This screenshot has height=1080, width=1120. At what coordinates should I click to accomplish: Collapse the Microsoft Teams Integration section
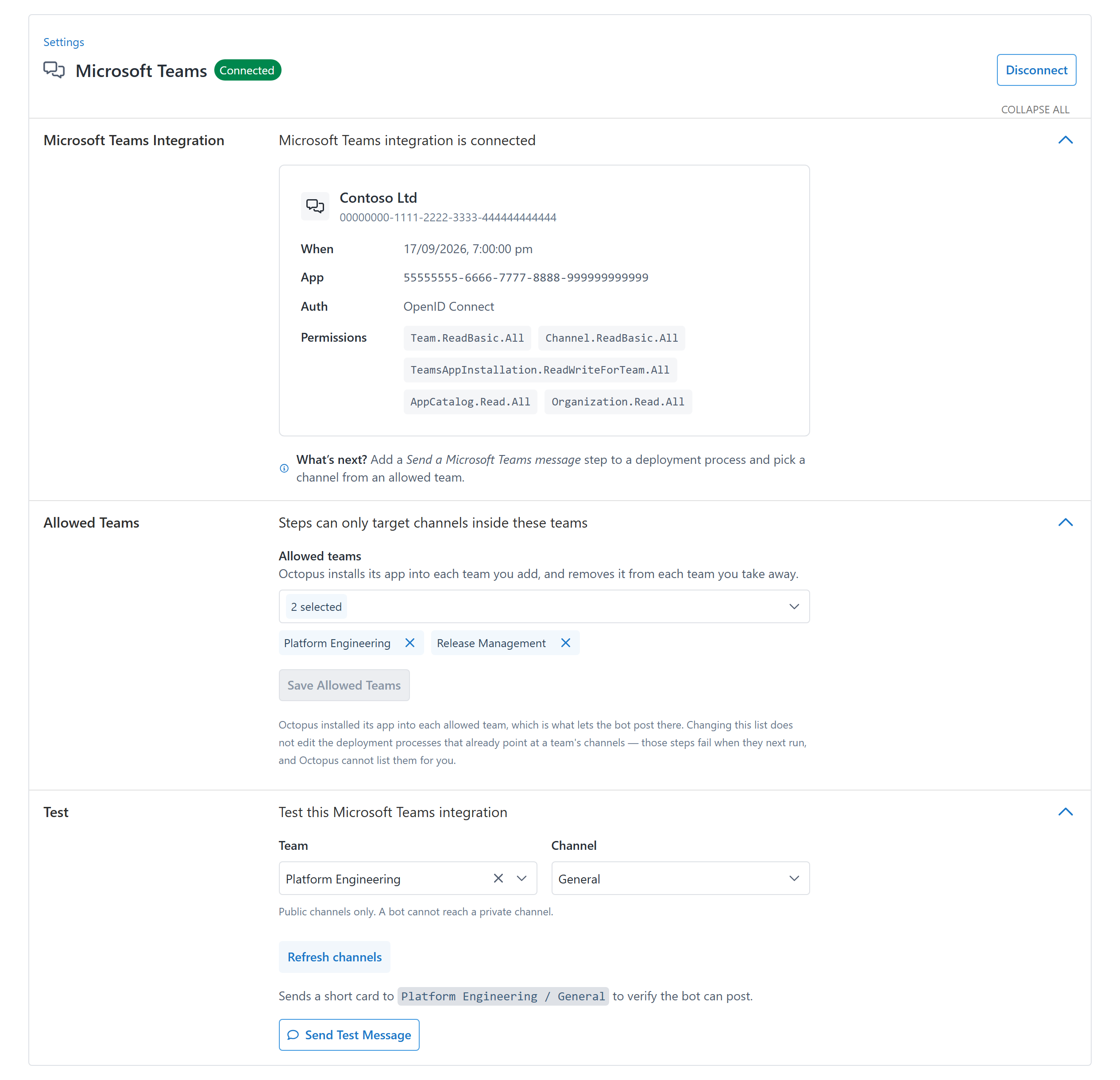point(1066,140)
